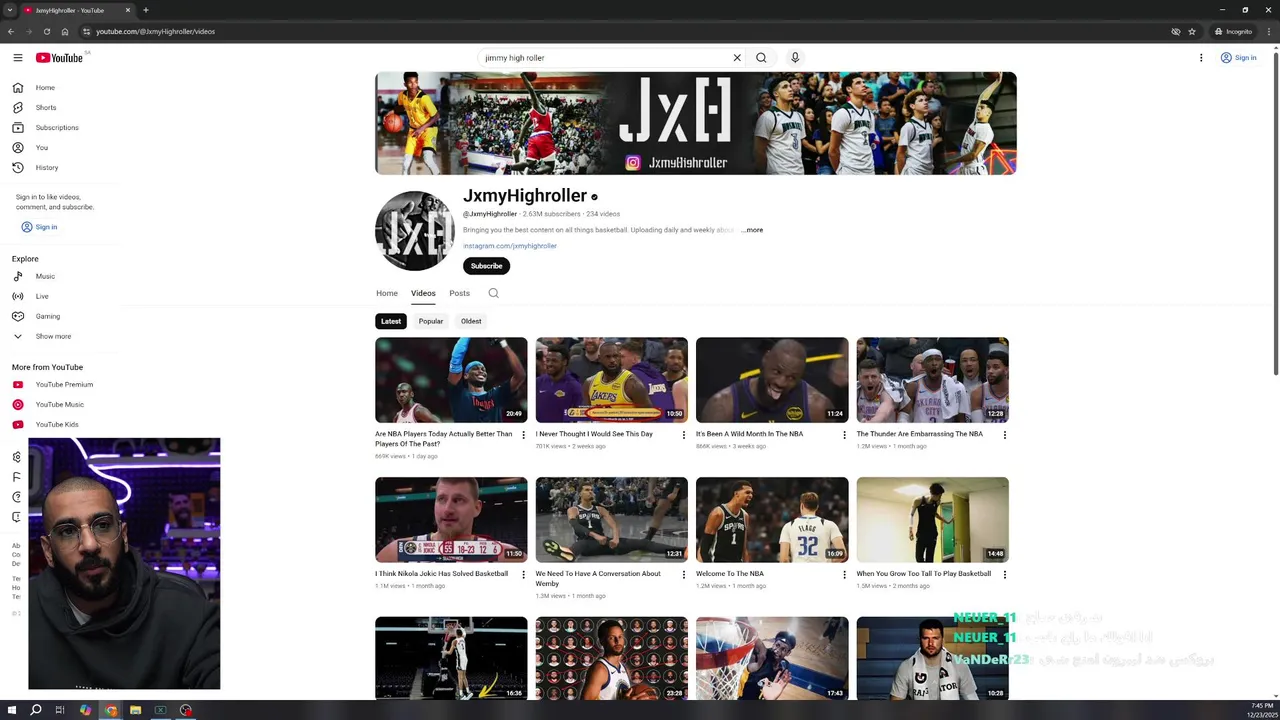This screenshot has width=1280, height=720.
Task: Open options for 'It's Been A Wild Month In The NBA'
Action: tap(844, 435)
